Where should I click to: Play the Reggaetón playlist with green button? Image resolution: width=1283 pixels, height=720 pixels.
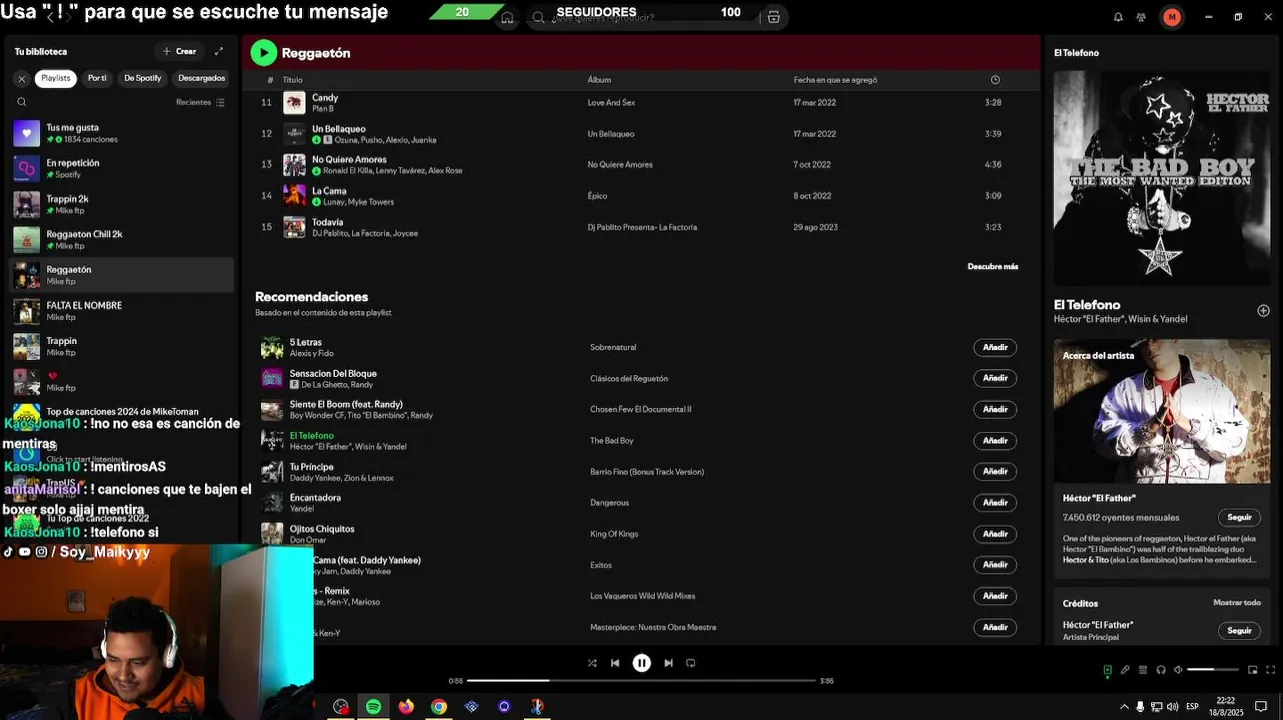264,53
